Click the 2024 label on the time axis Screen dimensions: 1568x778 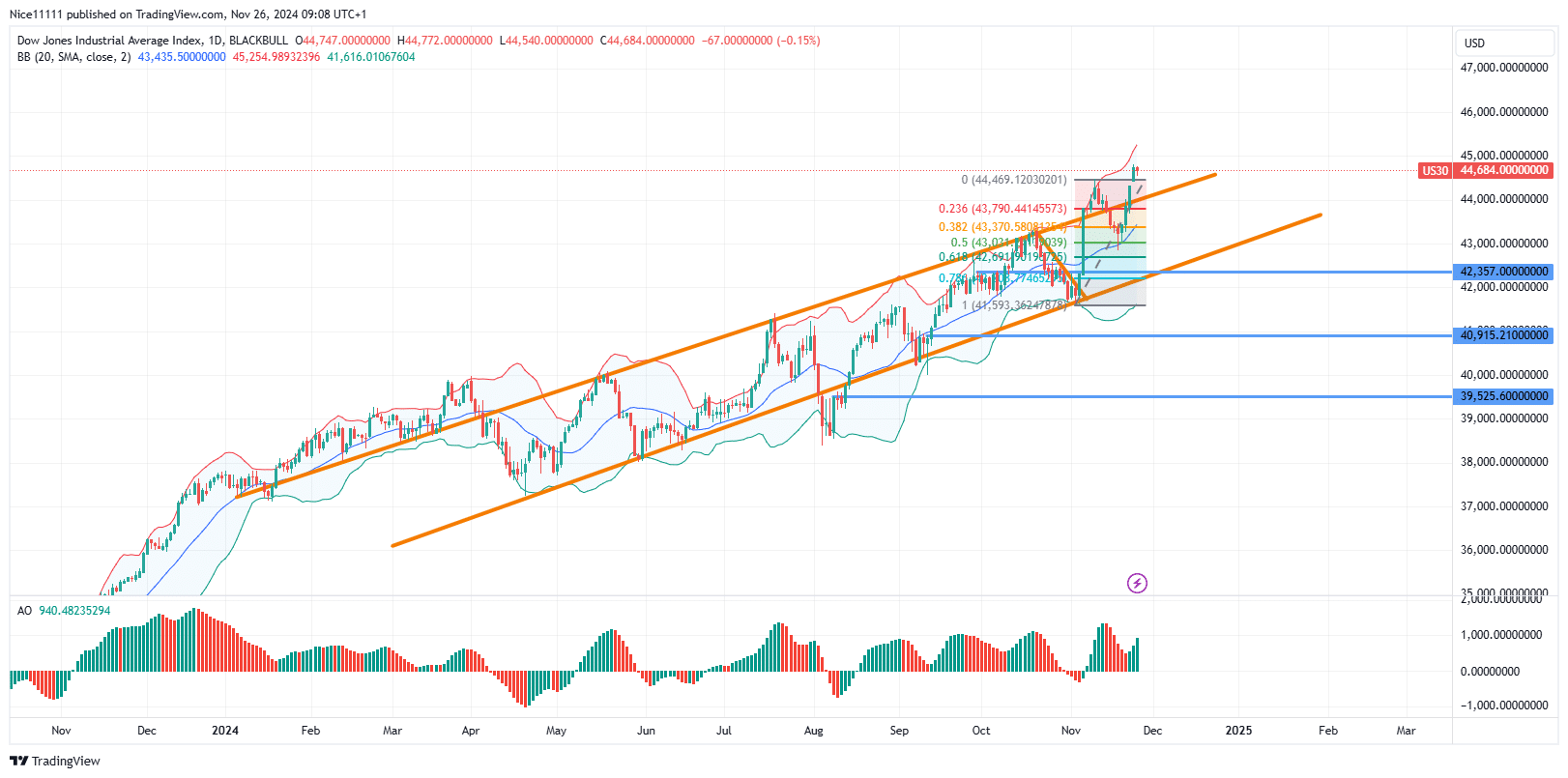tap(225, 731)
